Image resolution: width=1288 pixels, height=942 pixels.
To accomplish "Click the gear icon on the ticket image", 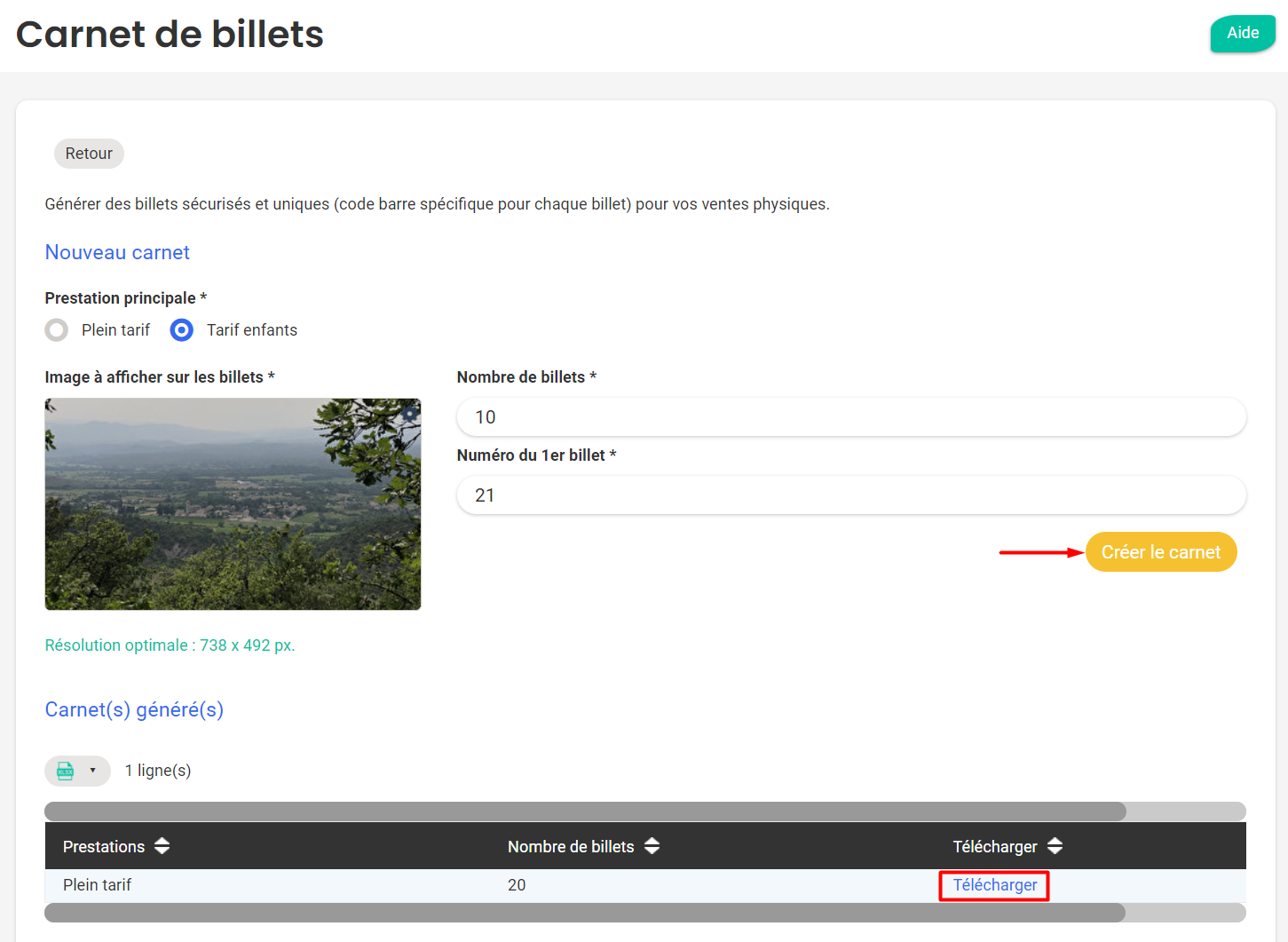I will [409, 413].
